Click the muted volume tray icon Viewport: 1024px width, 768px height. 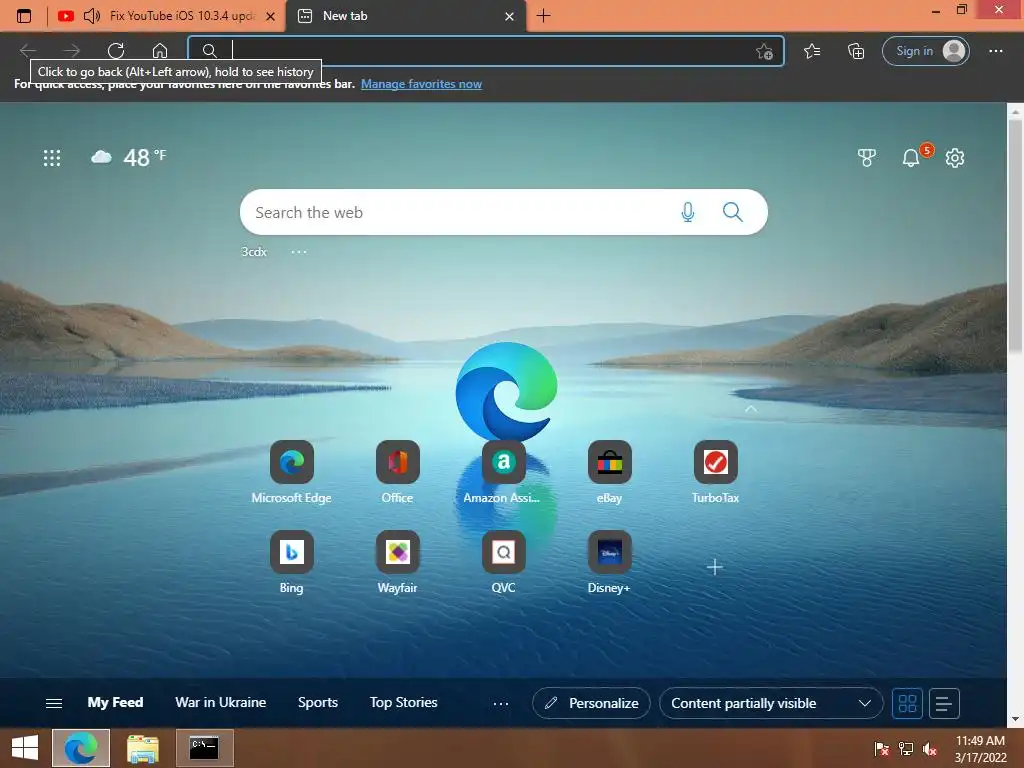click(929, 749)
